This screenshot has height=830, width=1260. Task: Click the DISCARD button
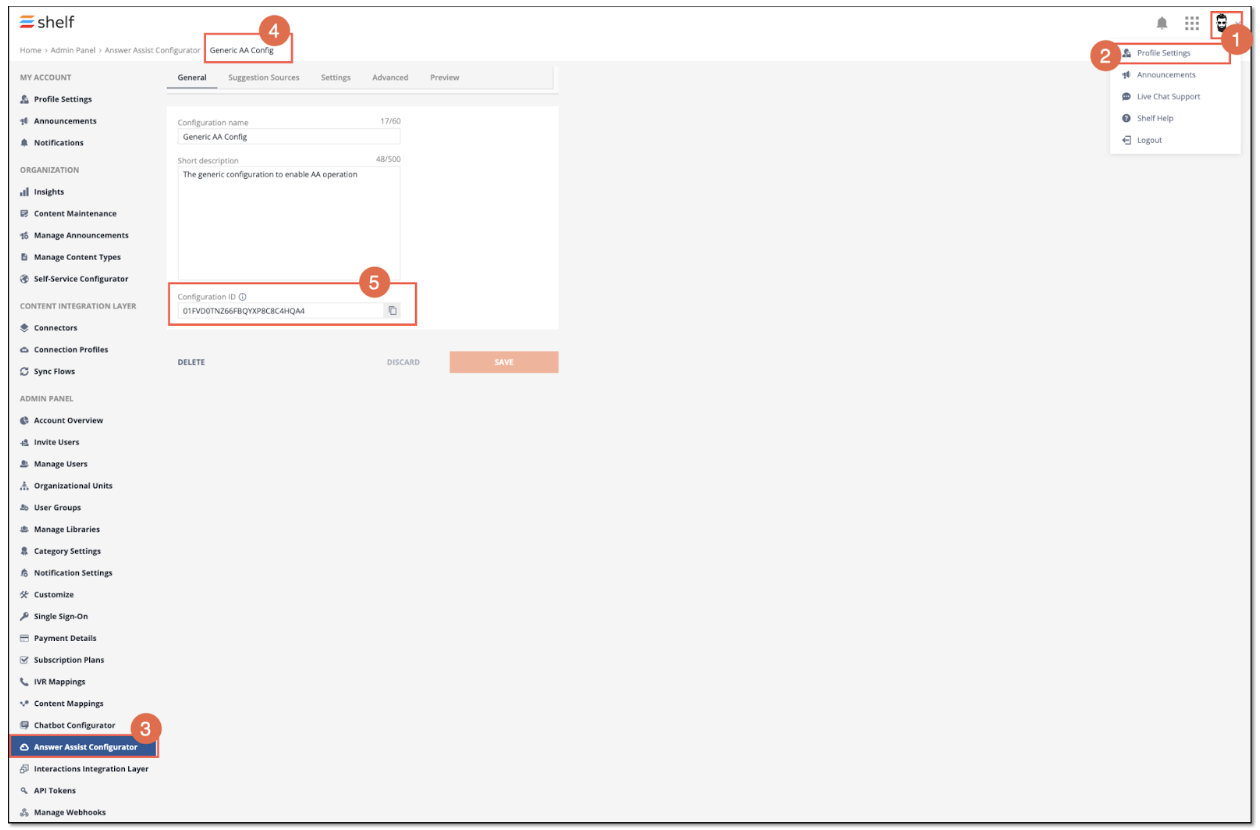(x=403, y=362)
